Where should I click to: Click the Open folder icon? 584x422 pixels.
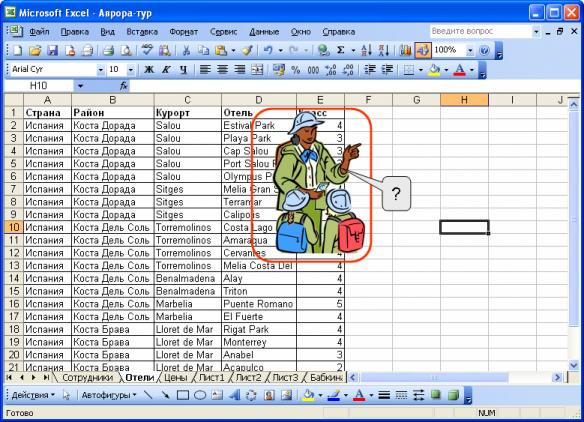(x=35, y=50)
